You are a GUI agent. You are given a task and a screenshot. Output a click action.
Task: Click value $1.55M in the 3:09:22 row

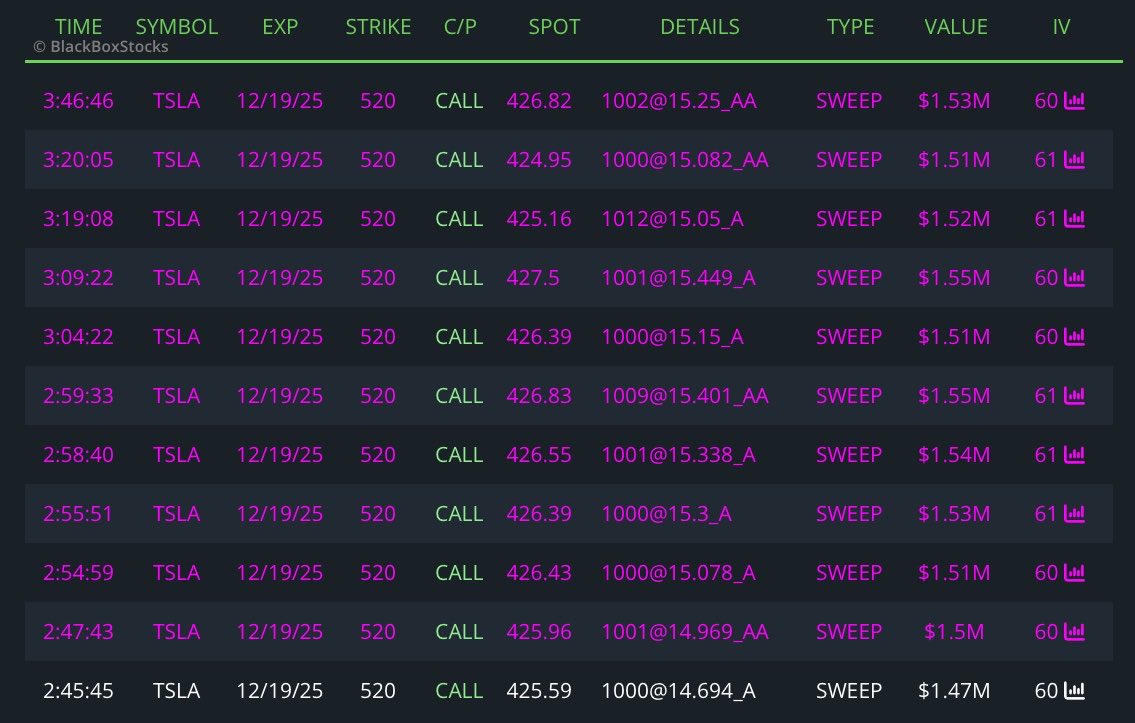tap(954, 277)
